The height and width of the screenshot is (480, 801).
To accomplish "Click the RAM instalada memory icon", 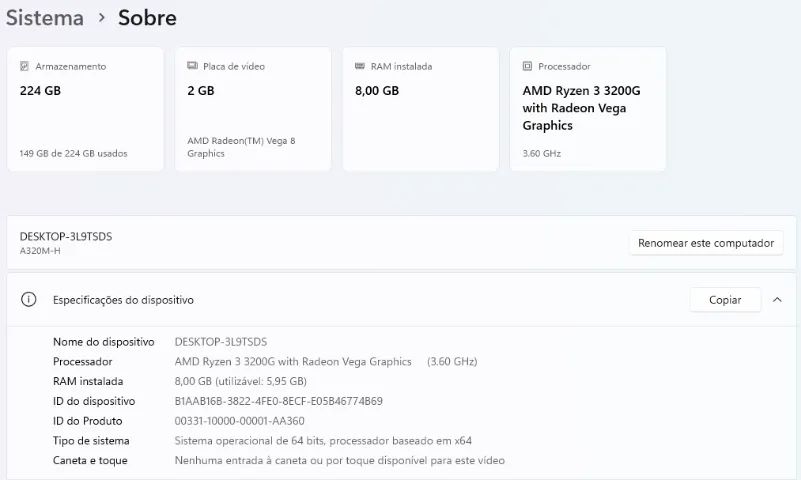I will click(360, 66).
